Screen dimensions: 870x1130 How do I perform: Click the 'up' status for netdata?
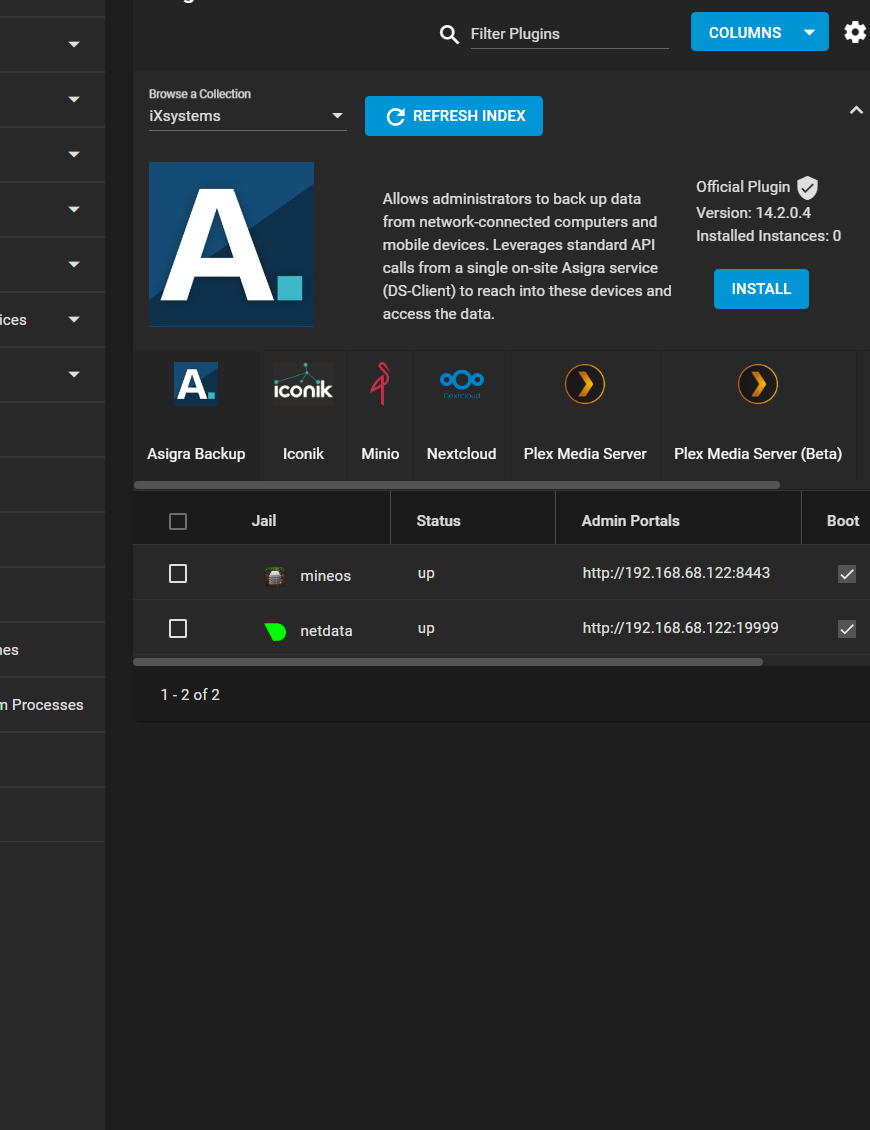click(426, 628)
